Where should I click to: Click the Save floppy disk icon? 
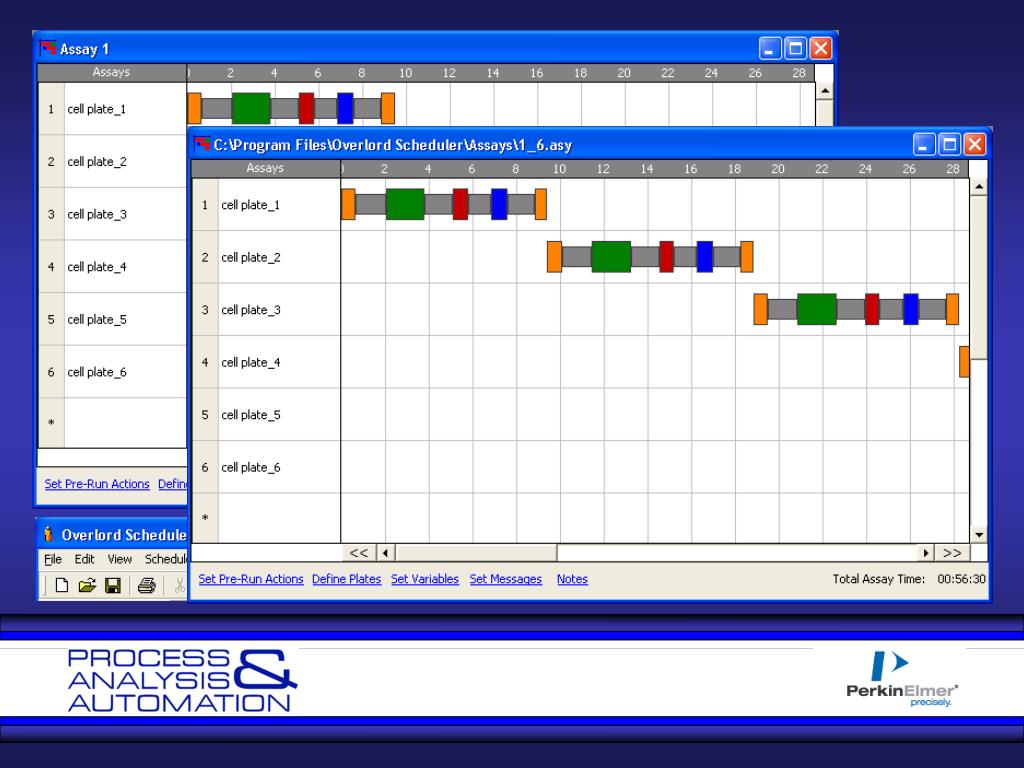pyautogui.click(x=113, y=585)
